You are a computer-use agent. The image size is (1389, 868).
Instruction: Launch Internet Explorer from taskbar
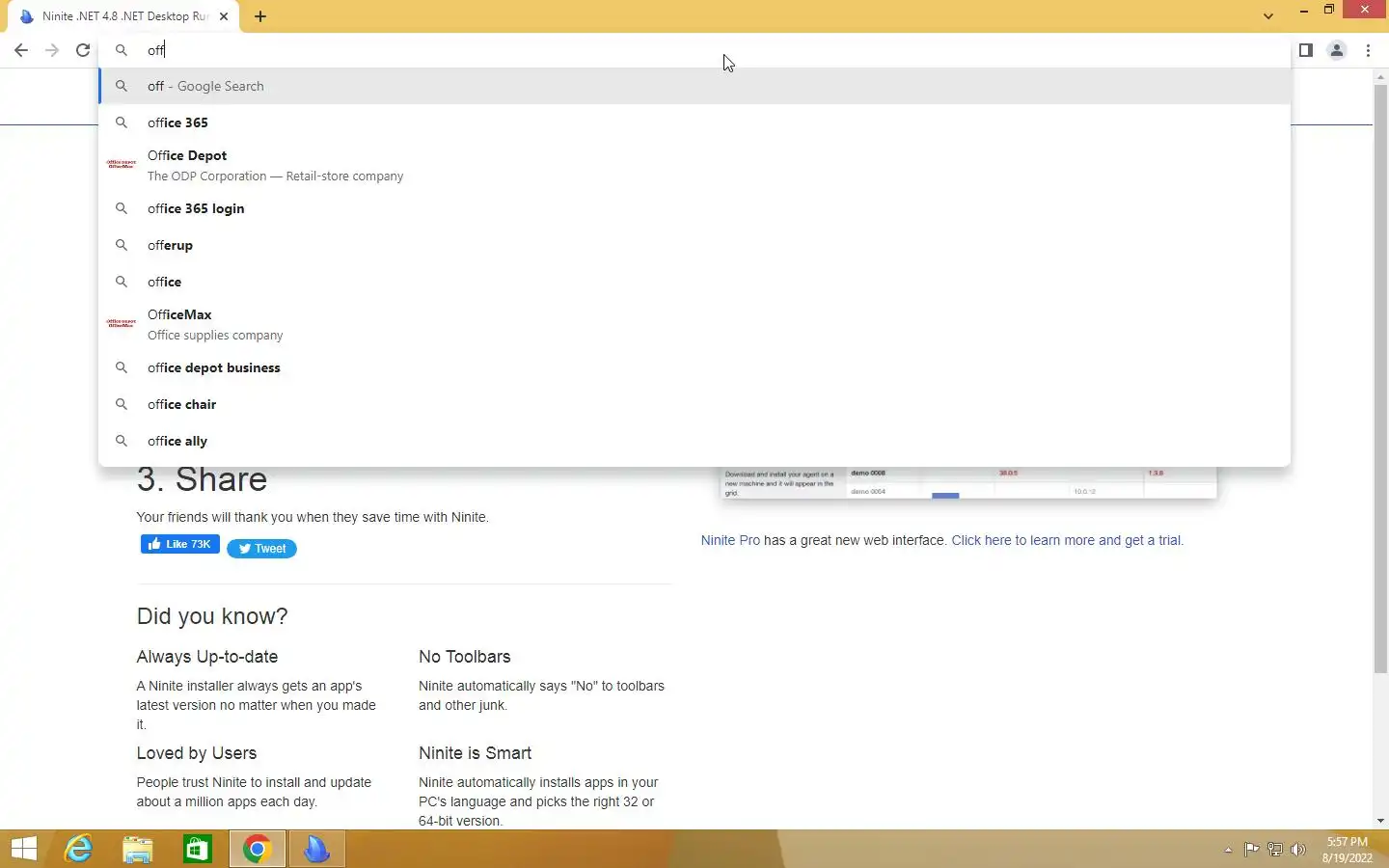[78, 849]
